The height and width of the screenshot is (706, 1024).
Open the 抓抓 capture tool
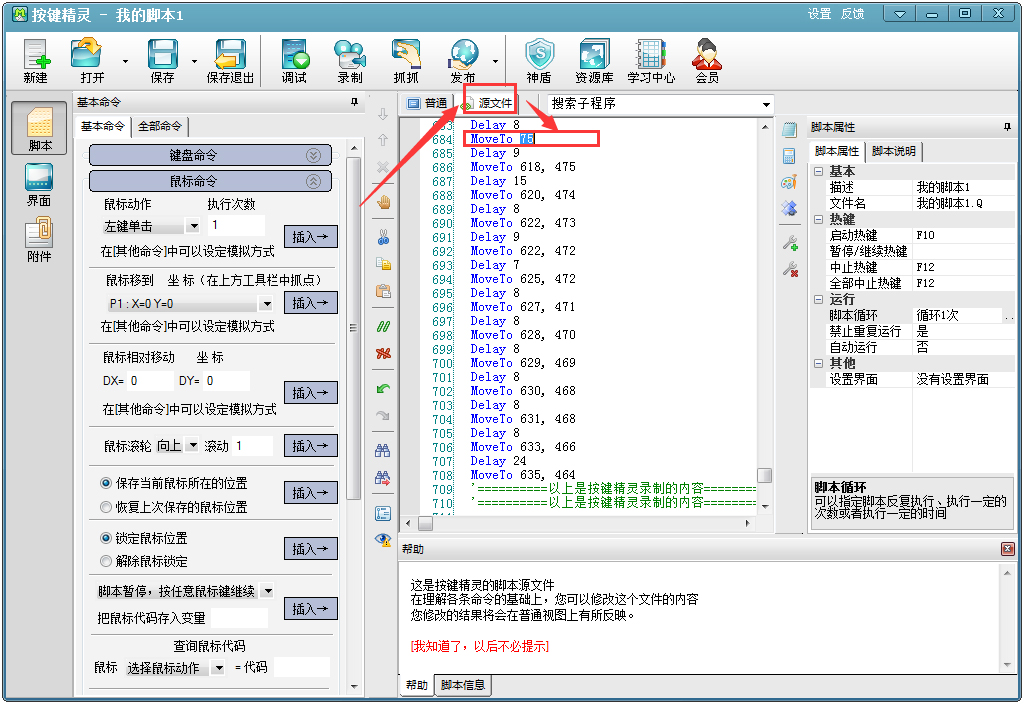pos(406,61)
